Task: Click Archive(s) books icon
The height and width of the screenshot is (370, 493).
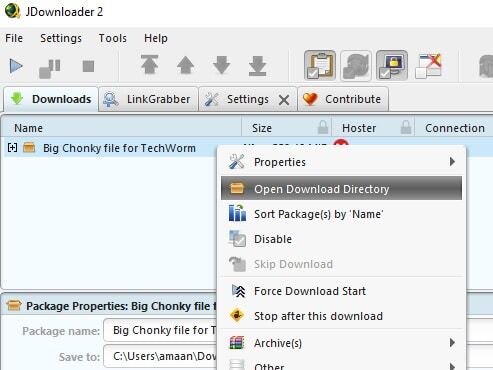Action: (x=237, y=343)
